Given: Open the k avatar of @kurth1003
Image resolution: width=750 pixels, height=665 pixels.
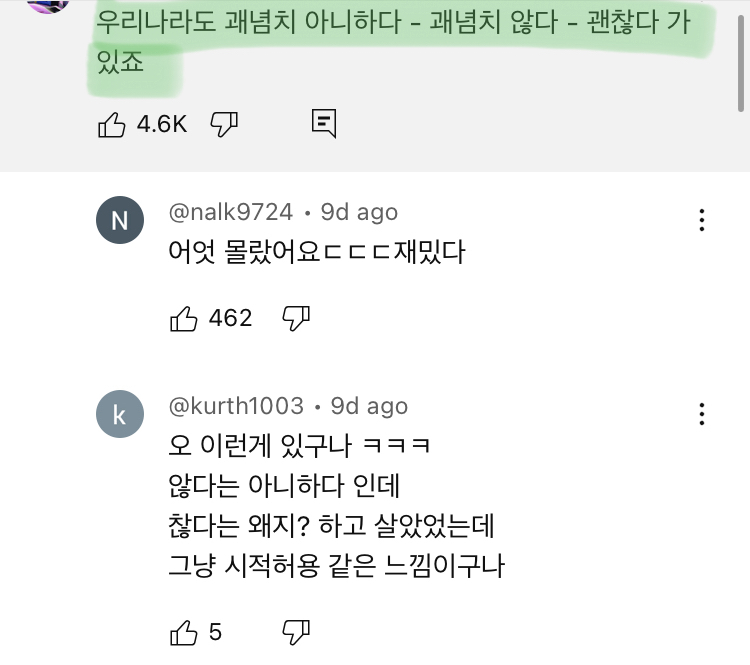Looking at the screenshot, I should pos(119,415).
